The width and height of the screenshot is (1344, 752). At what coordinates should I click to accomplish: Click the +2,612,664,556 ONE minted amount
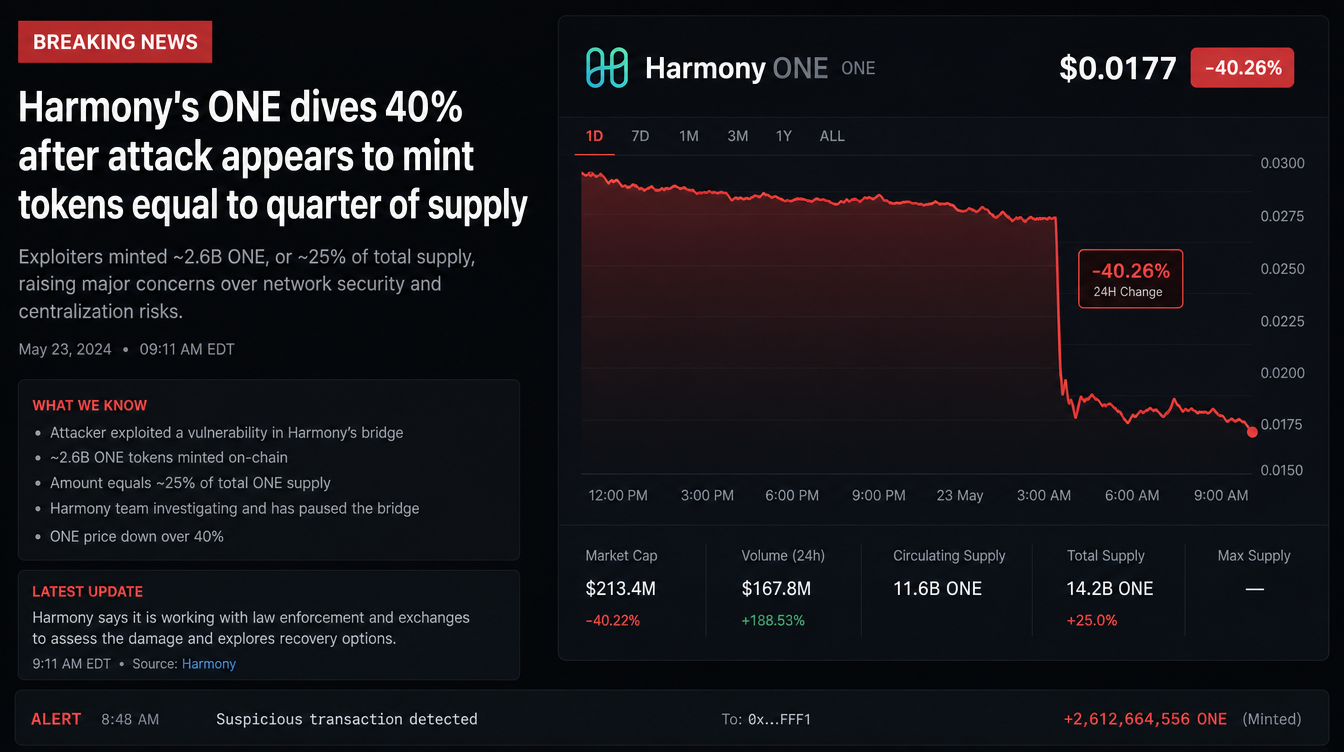click(1145, 719)
